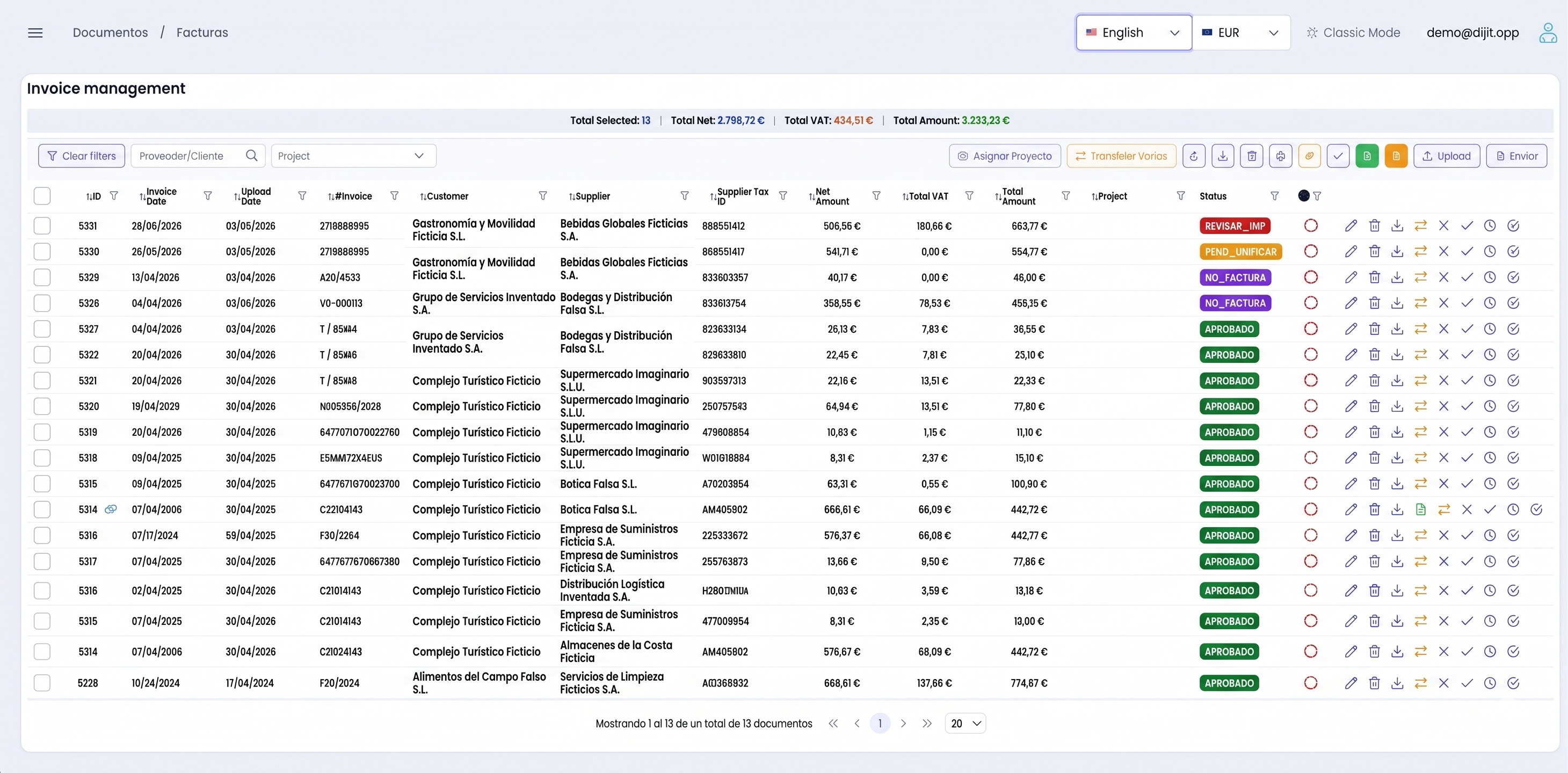Open the user profile icon
This screenshot has width=1568, height=773.
(1547, 33)
